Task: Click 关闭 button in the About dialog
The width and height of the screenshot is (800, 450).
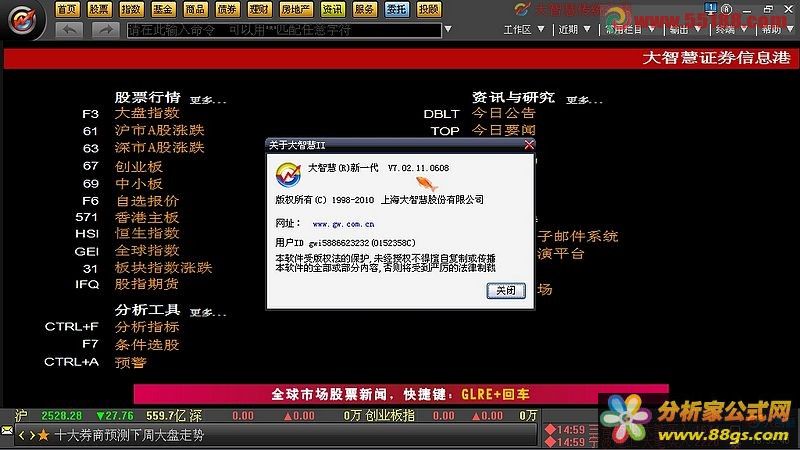Action: (506, 290)
